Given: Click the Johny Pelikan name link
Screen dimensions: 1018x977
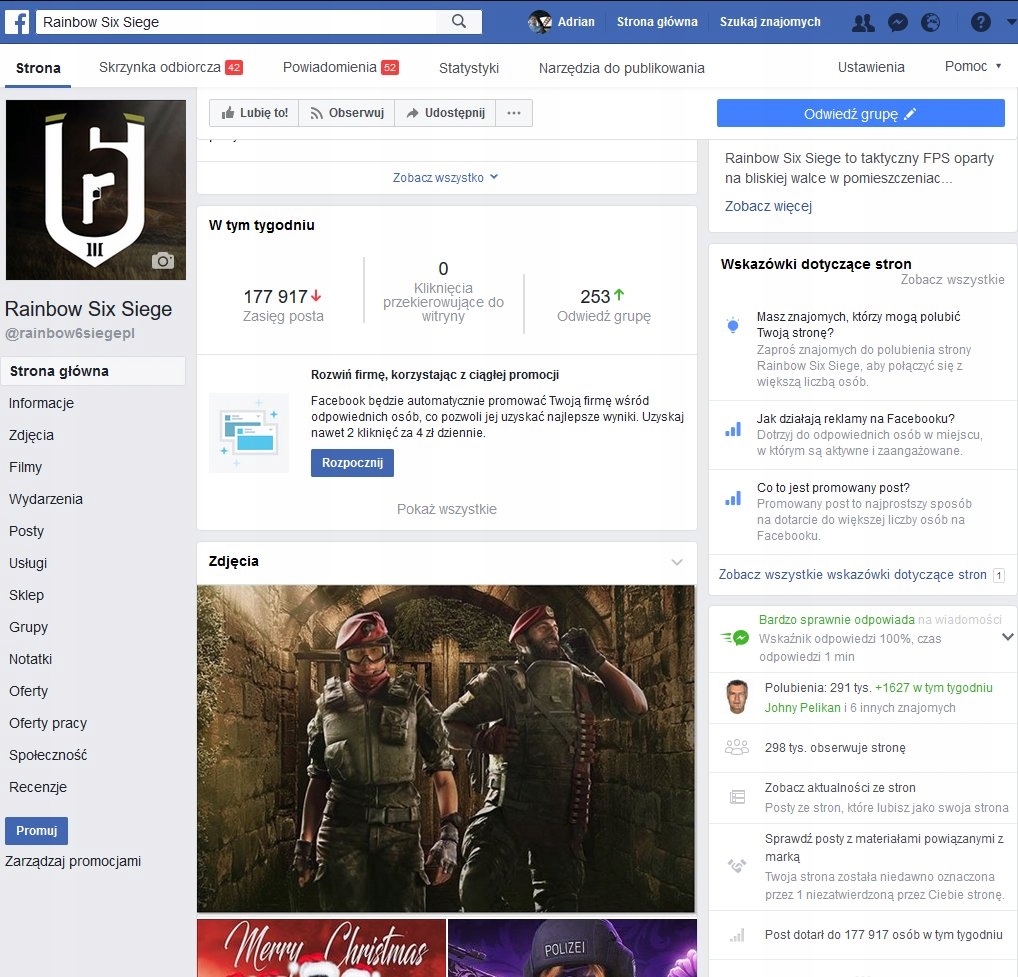Looking at the screenshot, I should coord(802,708).
